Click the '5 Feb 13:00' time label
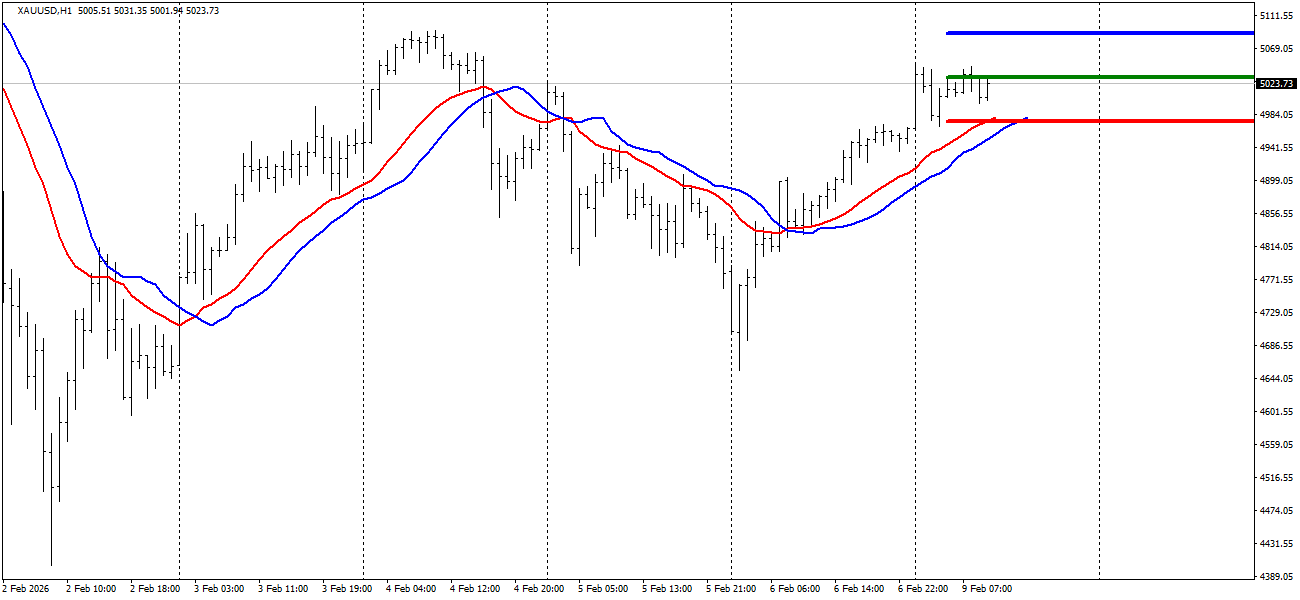The image size is (1300, 600). (667, 589)
